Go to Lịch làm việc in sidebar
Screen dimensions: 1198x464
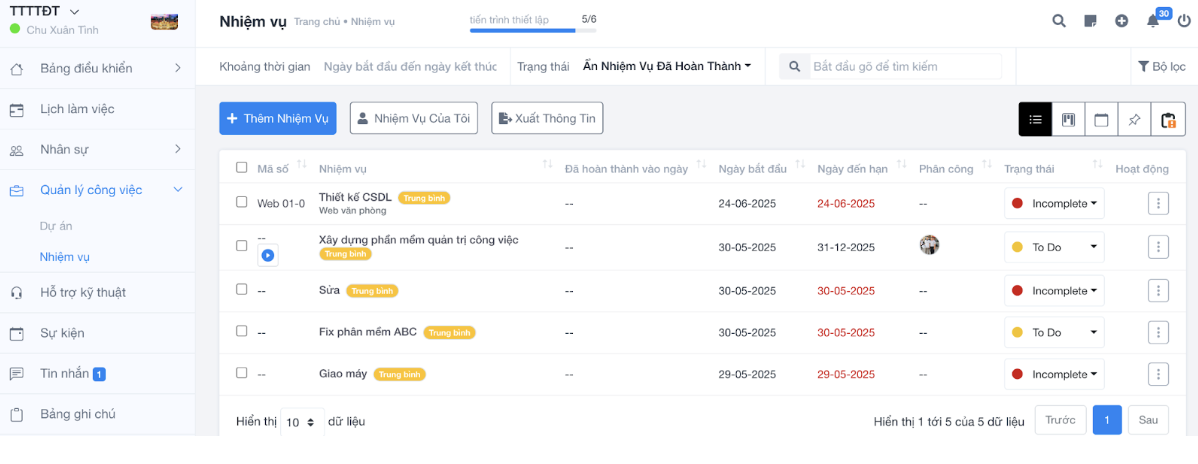pyautogui.click(x=77, y=109)
